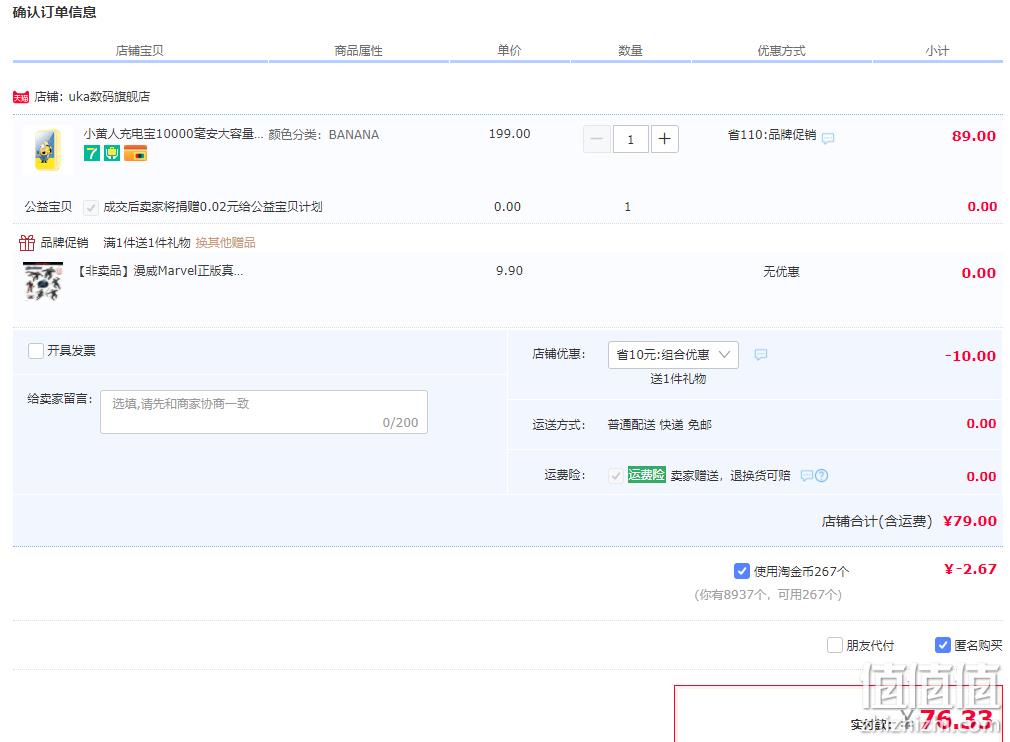The height and width of the screenshot is (742, 1010).
Task: Click the green 7-day return icon
Action: tap(91, 153)
